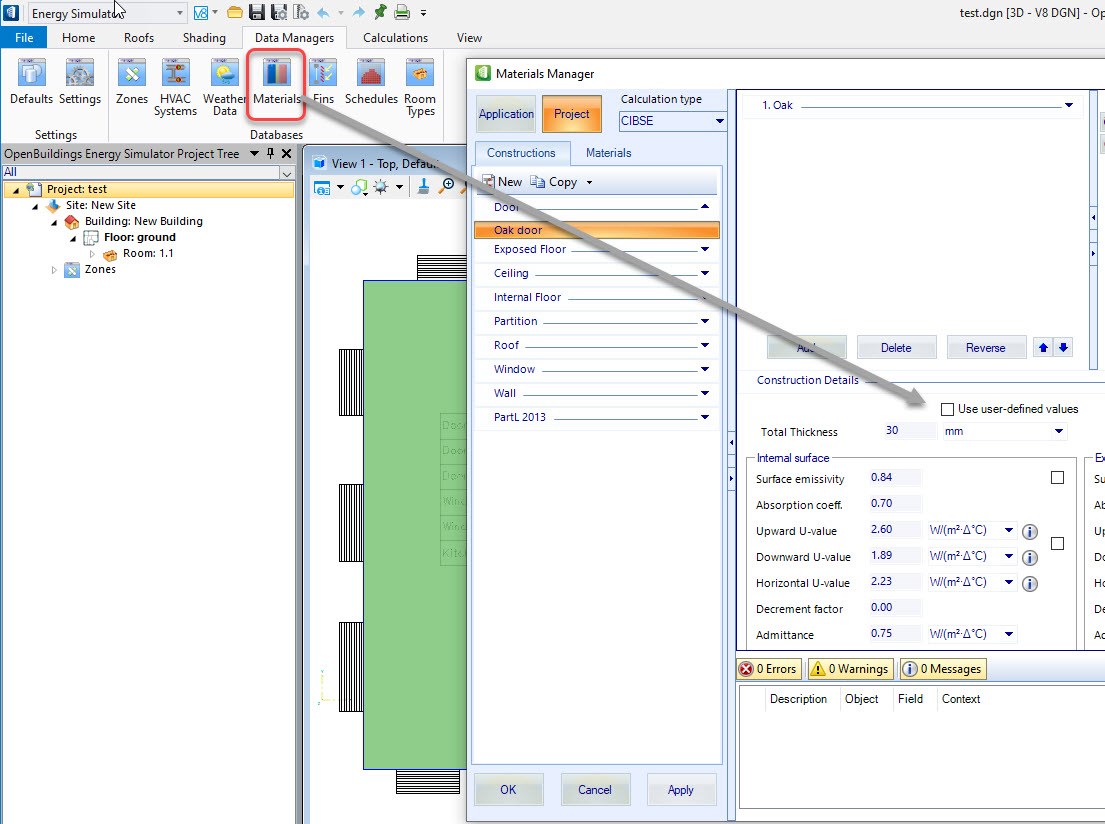Click the Save Settings icon
The image size is (1105, 824).
279,12
